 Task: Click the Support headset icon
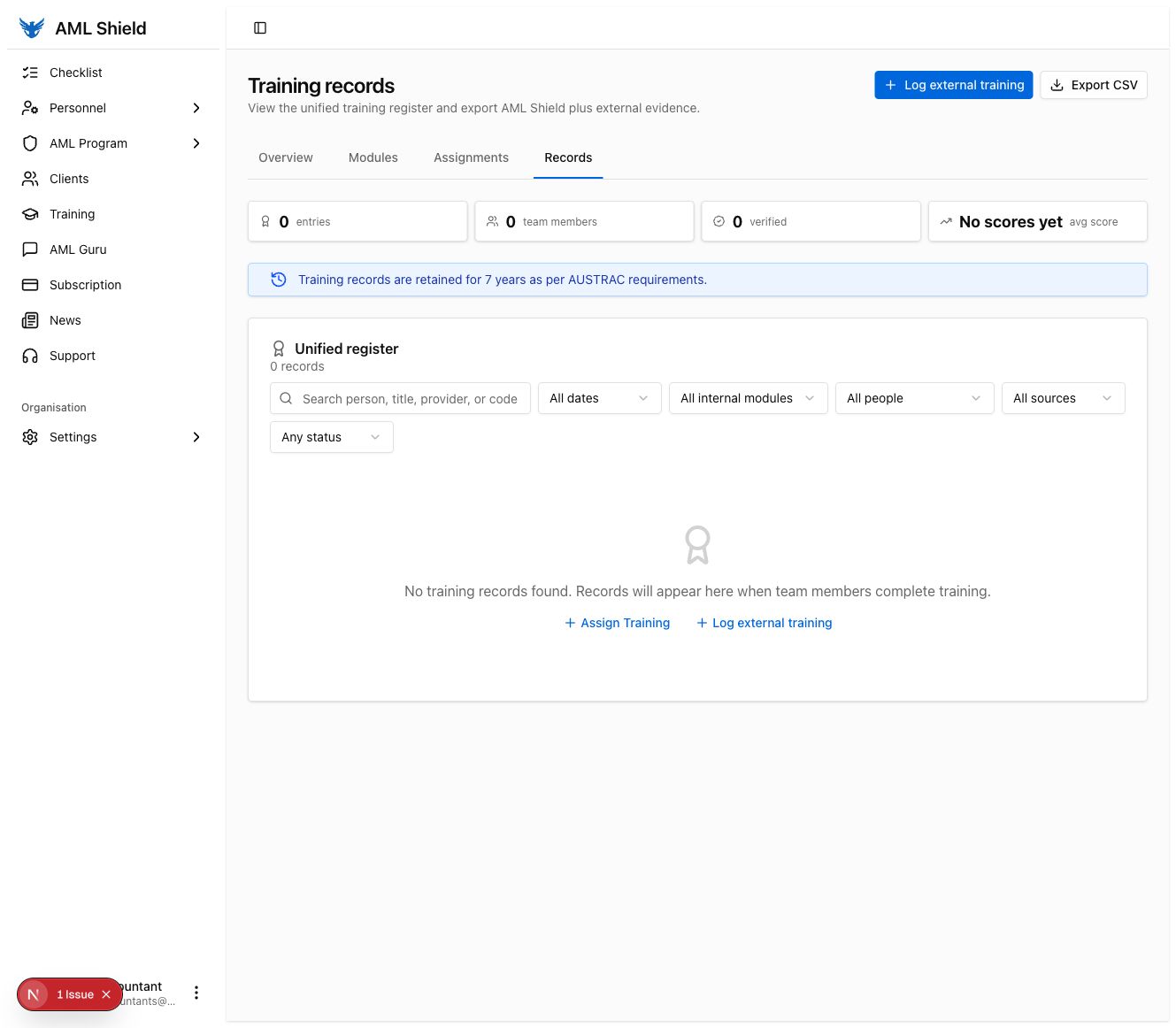[x=30, y=356]
